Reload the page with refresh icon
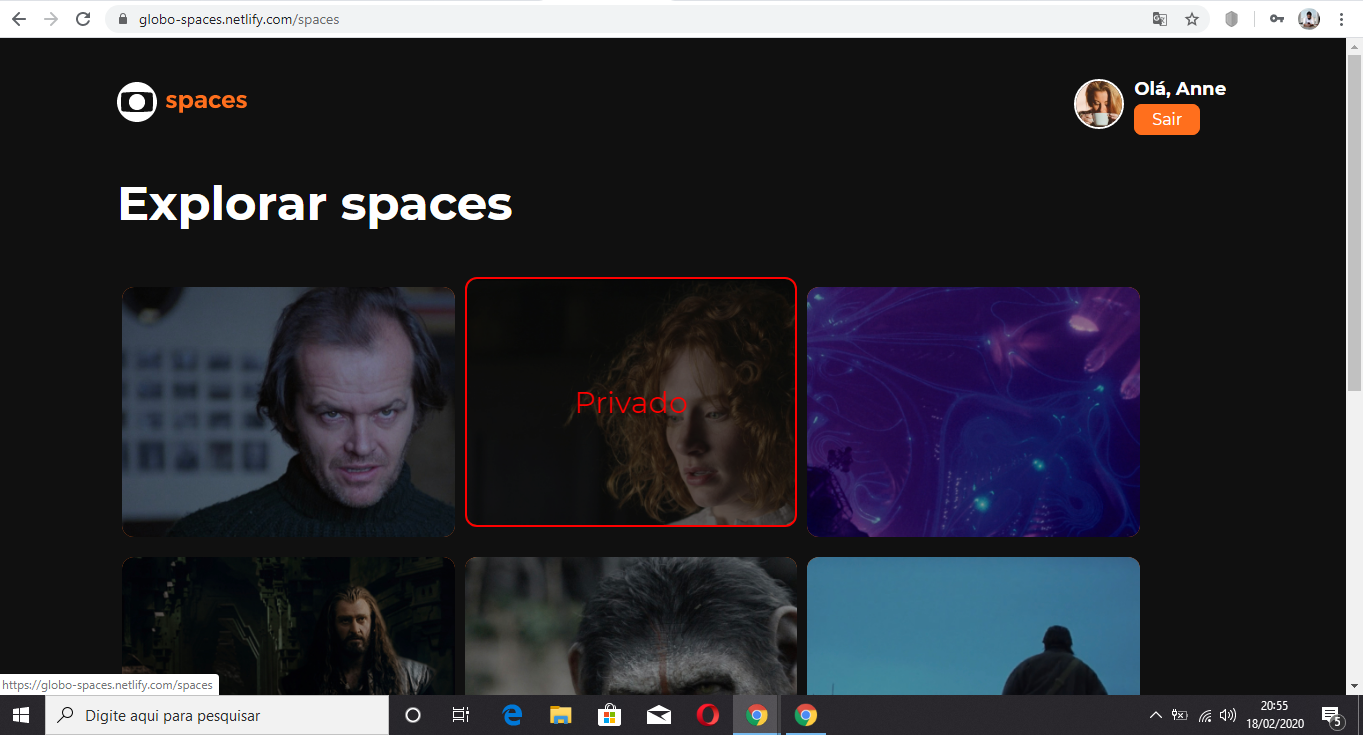Image resolution: width=1363 pixels, height=735 pixels. (83, 19)
